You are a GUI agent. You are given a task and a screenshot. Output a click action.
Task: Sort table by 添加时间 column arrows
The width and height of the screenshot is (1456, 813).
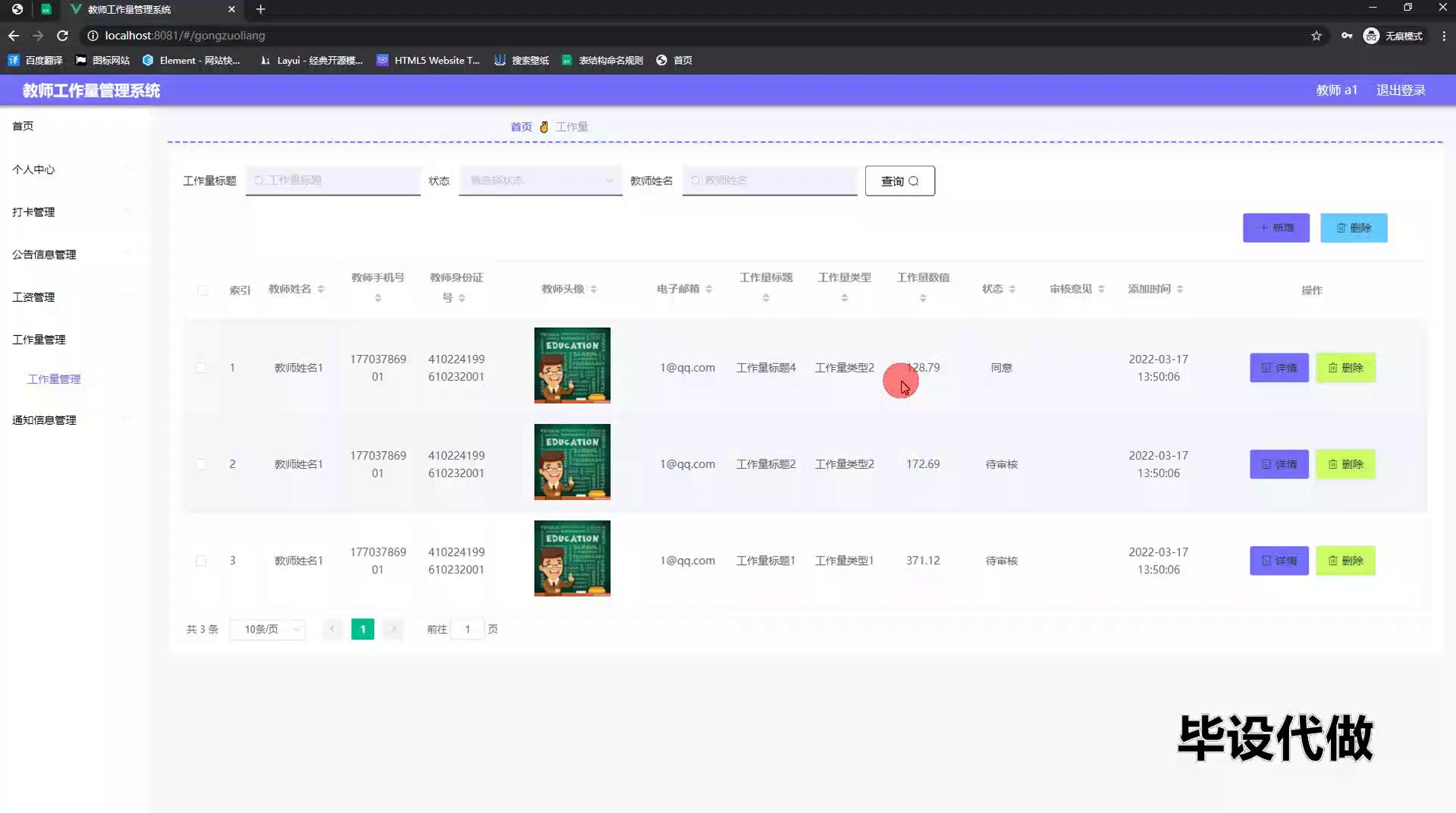point(1180,289)
